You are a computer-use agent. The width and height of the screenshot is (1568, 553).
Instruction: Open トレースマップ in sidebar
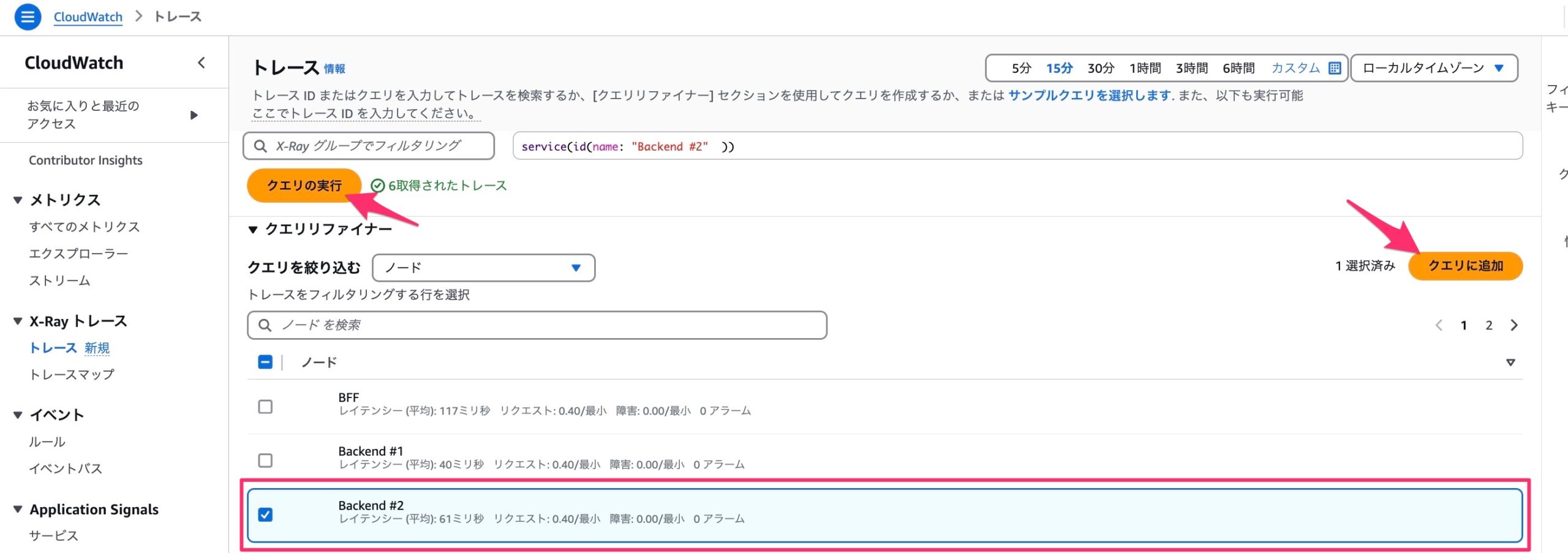[x=72, y=375]
